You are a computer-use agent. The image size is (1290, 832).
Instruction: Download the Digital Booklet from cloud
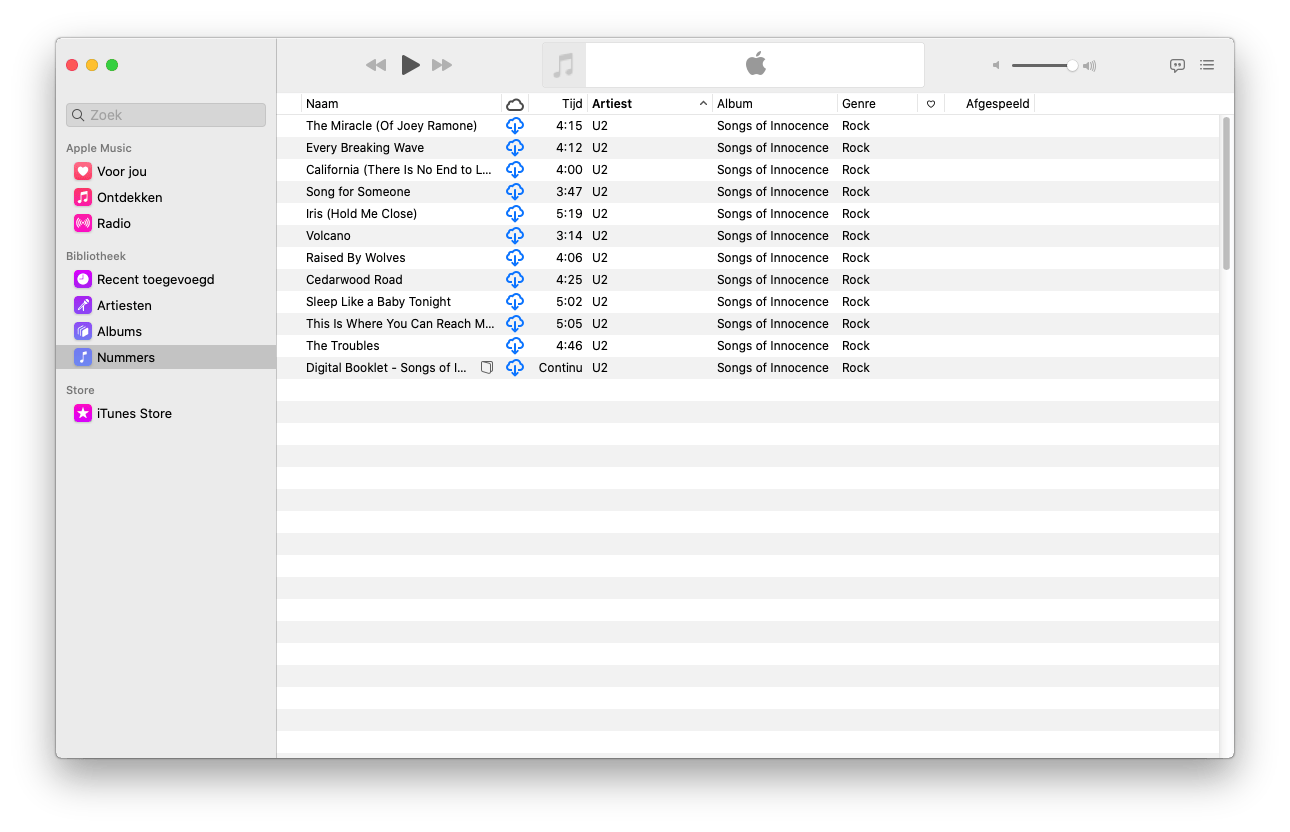point(515,368)
